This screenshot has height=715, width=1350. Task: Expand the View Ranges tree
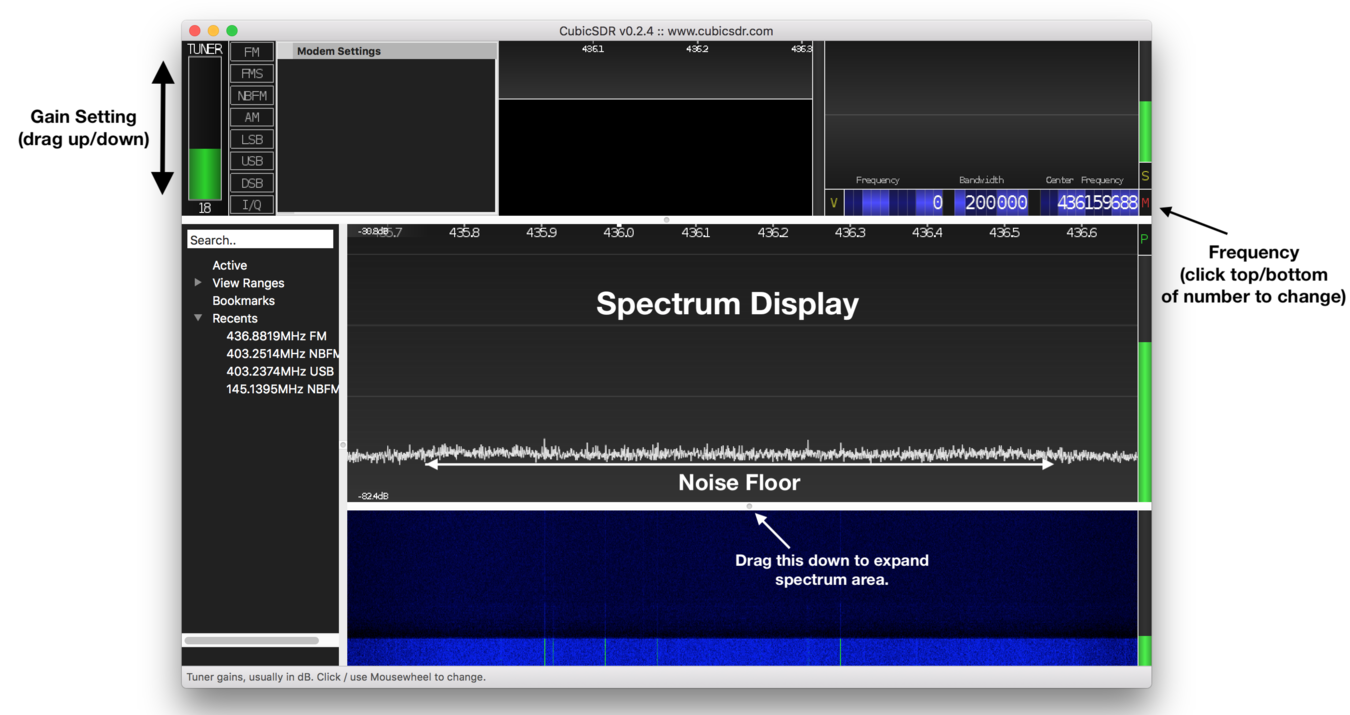[x=197, y=283]
